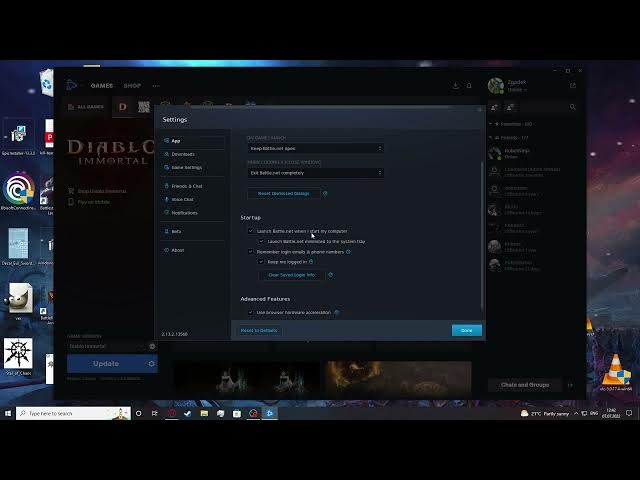640x480 pixels.
Task: Click the friends search magnifier icon
Action: pos(573,107)
